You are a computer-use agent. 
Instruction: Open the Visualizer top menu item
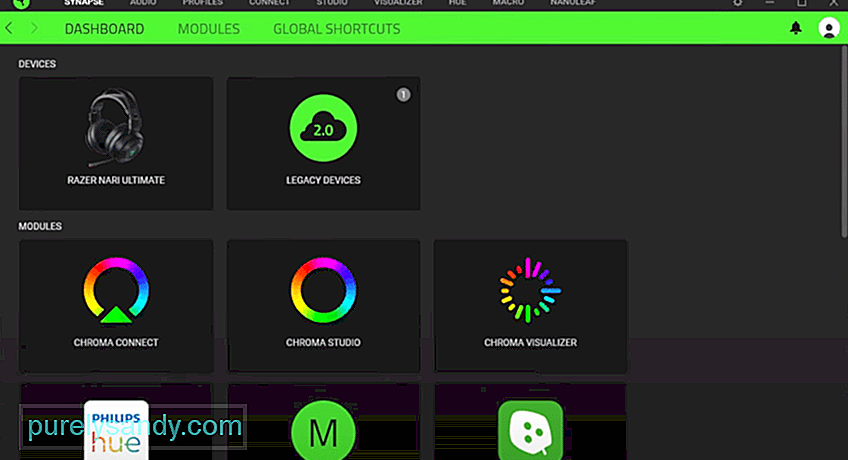click(x=398, y=3)
